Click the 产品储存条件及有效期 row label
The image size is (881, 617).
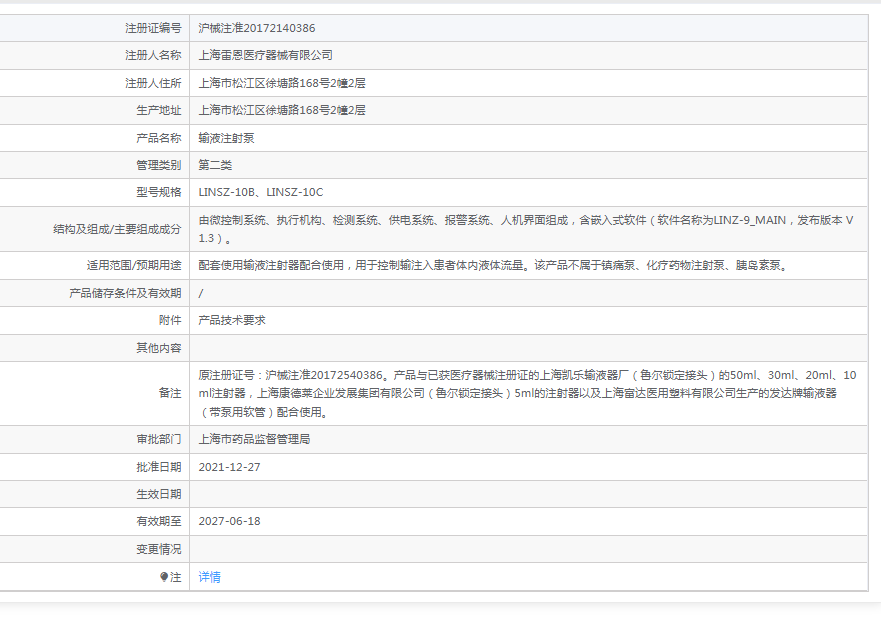pyautogui.click(x=125, y=293)
